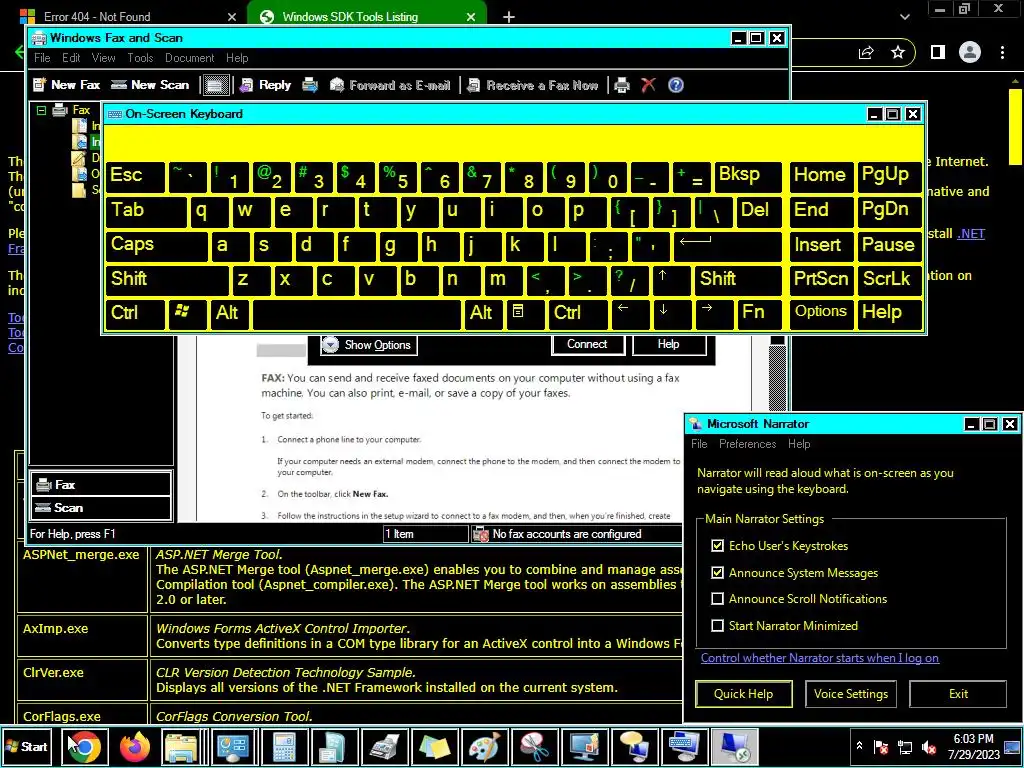Image resolution: width=1024 pixels, height=768 pixels.
Task: Click the Fax preview pane scrollbar
Action: tap(777, 372)
